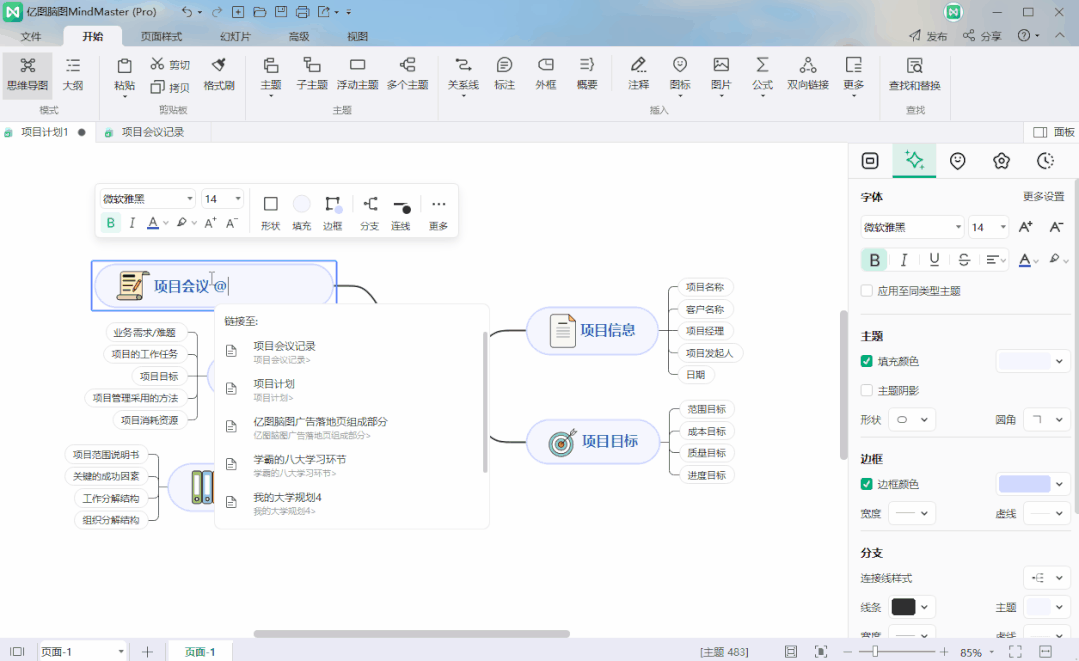Select 项目计划 in link suggestions

351,389
